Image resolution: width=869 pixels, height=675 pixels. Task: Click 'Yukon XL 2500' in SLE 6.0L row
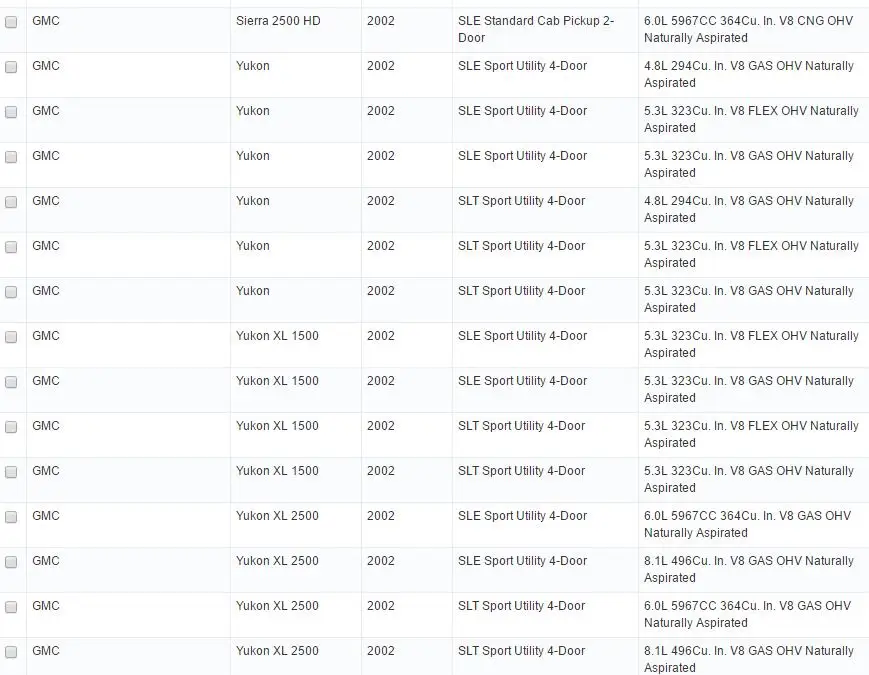(x=277, y=515)
